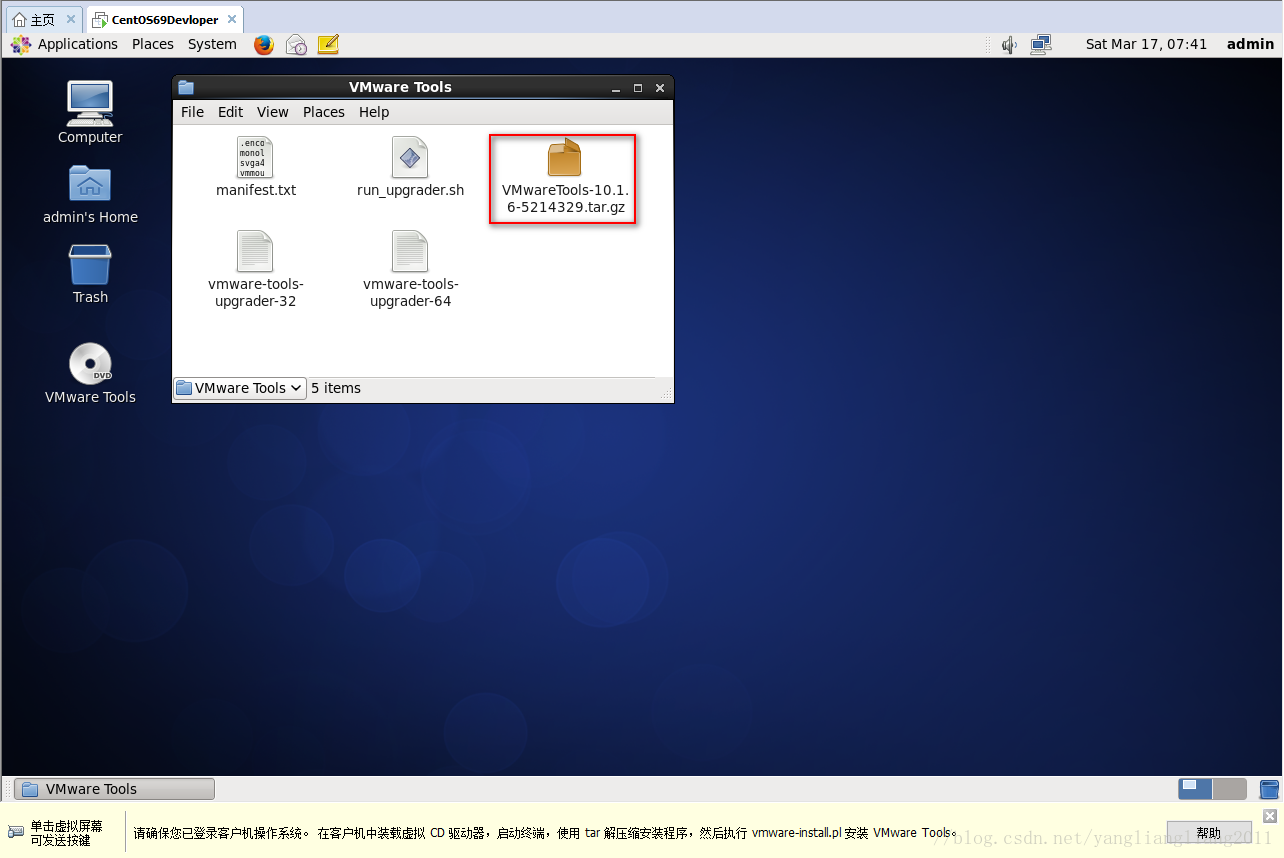Click the trash applet in bottom panel
This screenshot has width=1284, height=858.
(1268, 789)
